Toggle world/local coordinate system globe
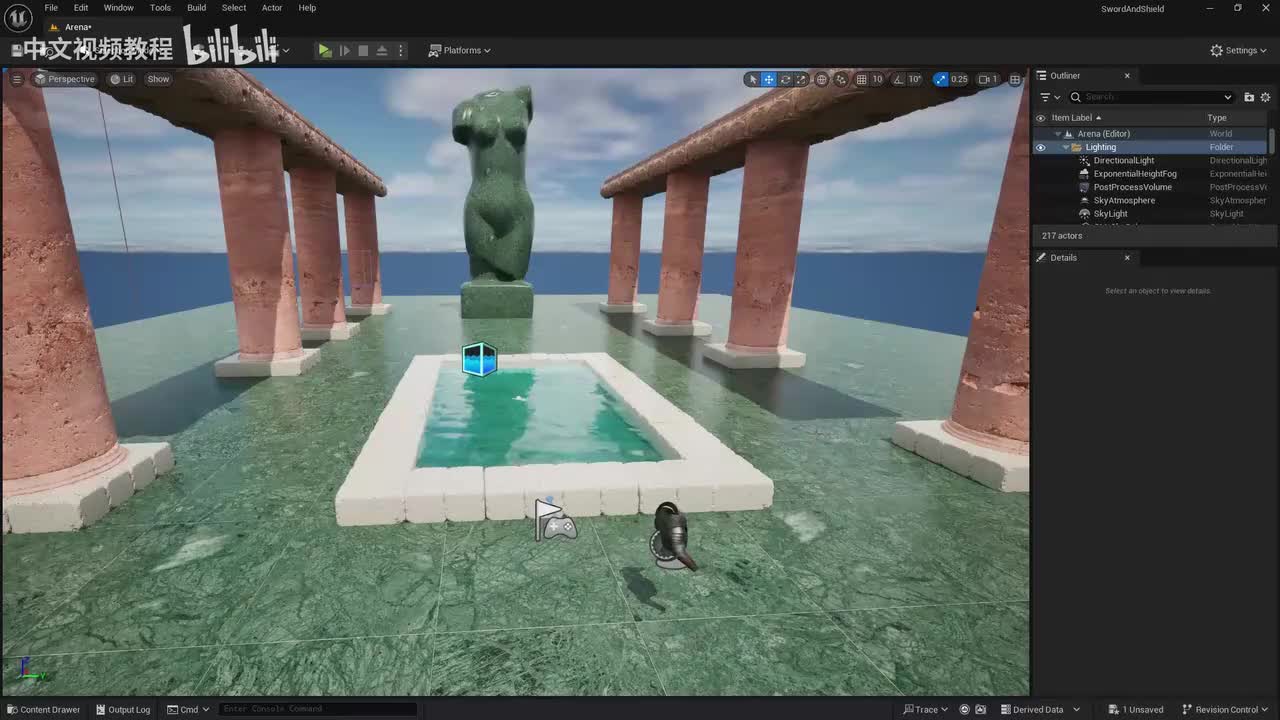Image resolution: width=1280 pixels, height=720 pixels. (x=822, y=79)
